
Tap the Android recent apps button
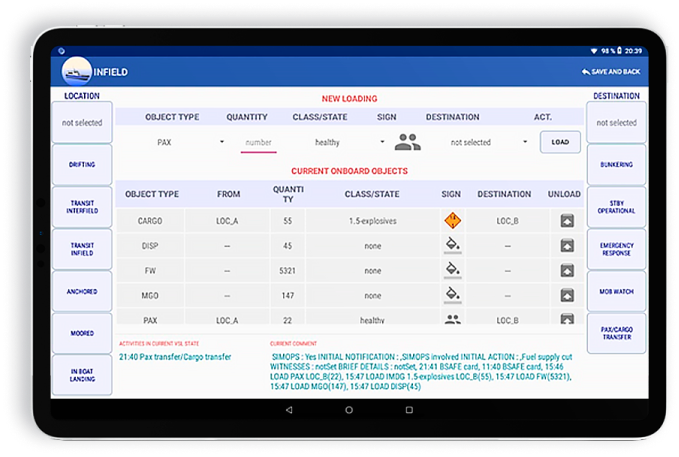click(x=409, y=409)
